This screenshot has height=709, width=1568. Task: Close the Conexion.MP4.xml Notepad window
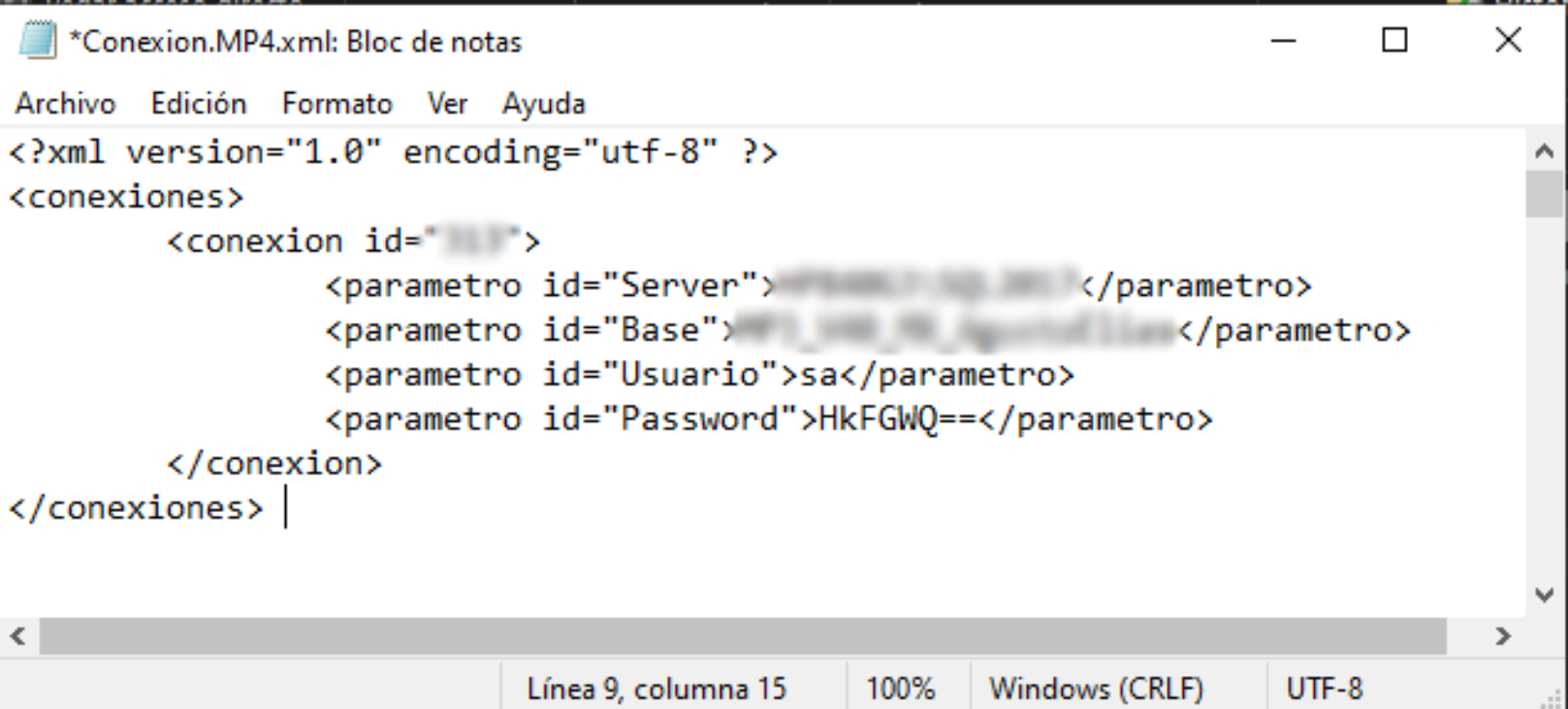coord(1509,41)
